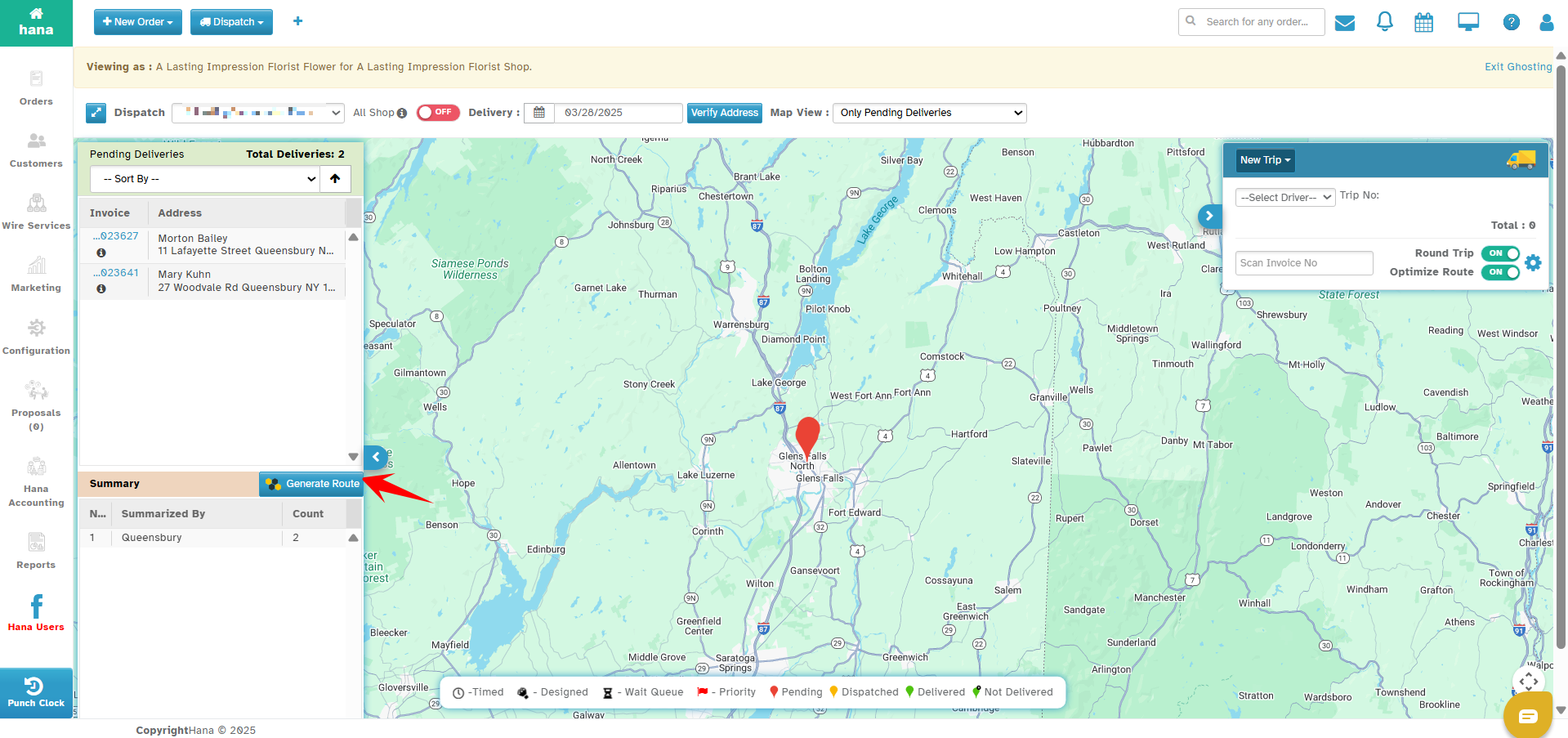This screenshot has width=1568, height=738.
Task: Click the summary list scroll up arrow
Action: 353,538
